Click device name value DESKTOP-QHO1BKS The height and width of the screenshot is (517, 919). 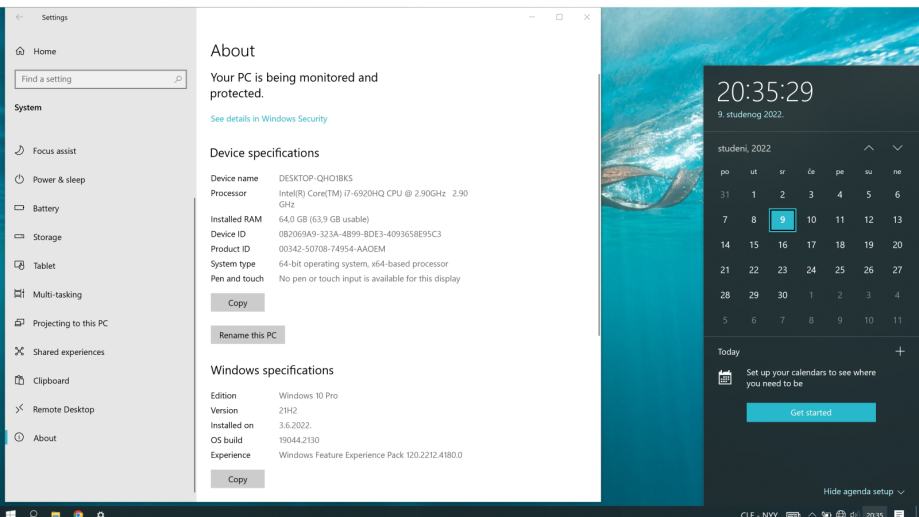tap(315, 178)
